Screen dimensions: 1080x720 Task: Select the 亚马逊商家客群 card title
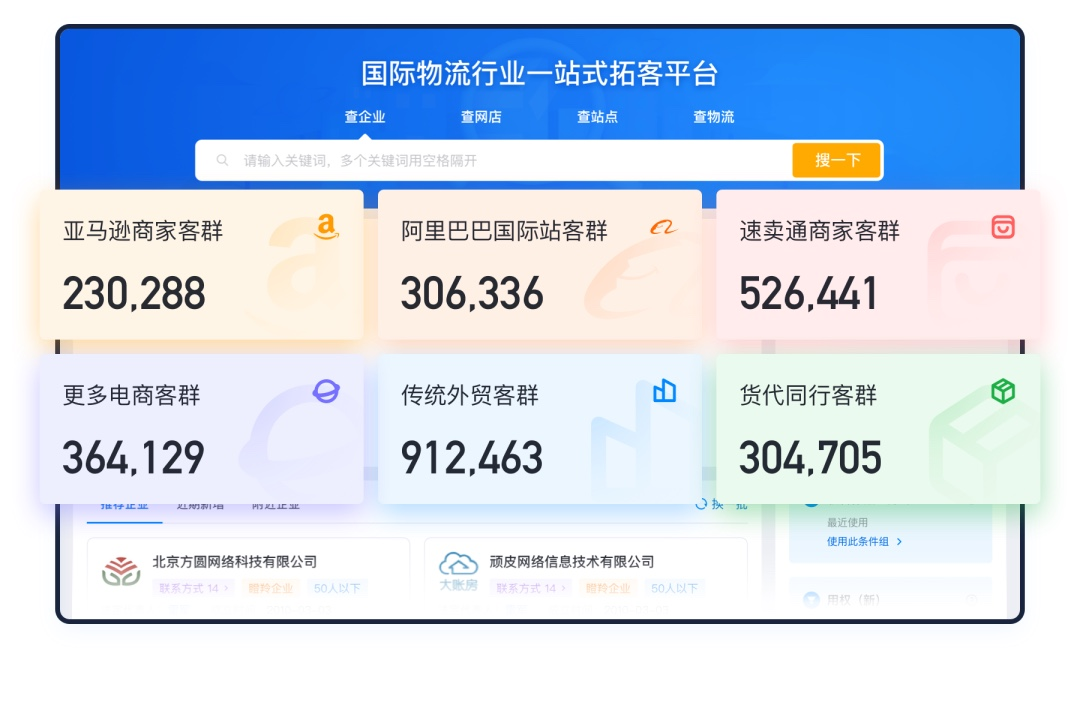tap(143, 231)
